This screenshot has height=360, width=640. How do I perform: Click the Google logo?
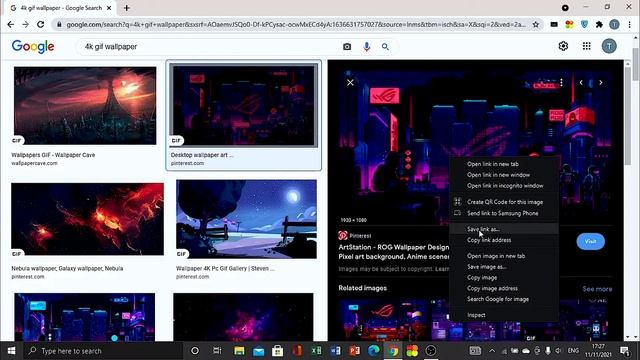[x=33, y=47]
